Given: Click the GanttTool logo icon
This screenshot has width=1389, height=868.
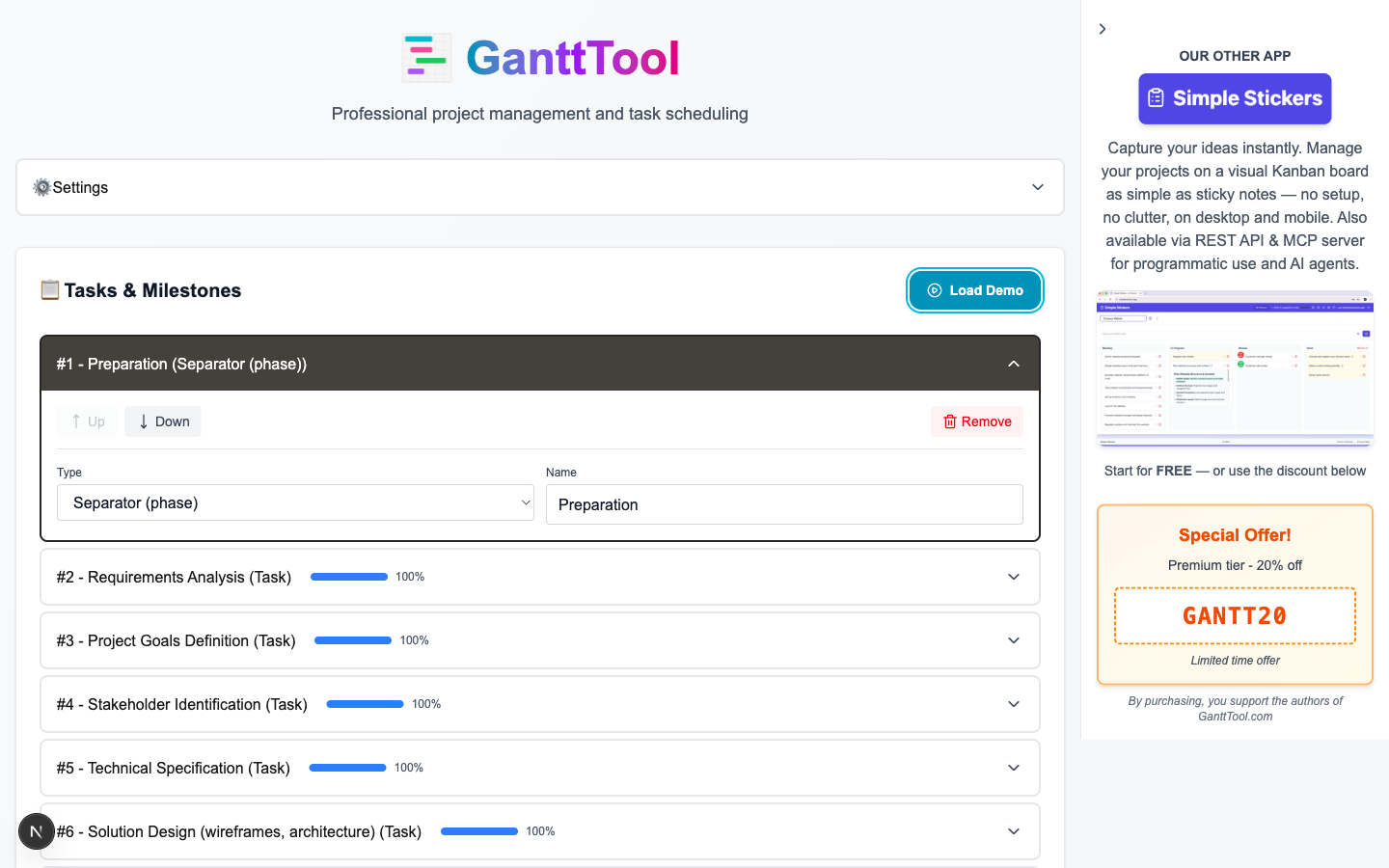Looking at the screenshot, I should point(426,58).
